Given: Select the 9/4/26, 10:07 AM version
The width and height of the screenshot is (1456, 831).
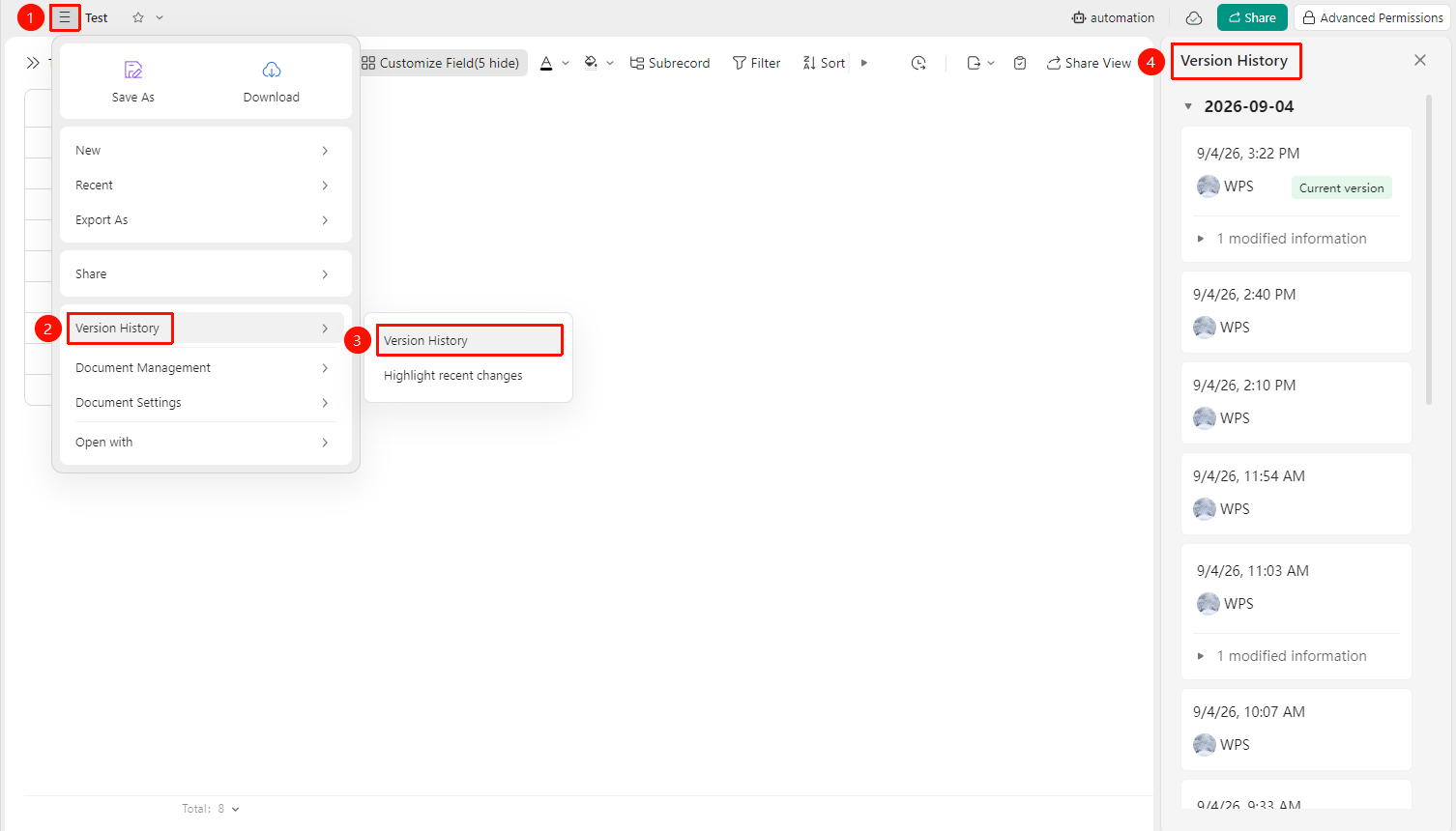Looking at the screenshot, I should coord(1296,730).
